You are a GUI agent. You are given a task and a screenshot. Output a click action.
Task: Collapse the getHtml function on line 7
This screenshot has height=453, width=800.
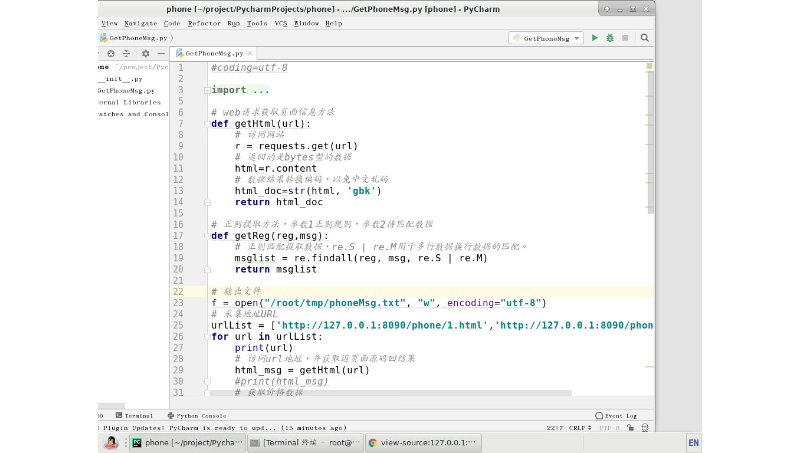[207, 124]
